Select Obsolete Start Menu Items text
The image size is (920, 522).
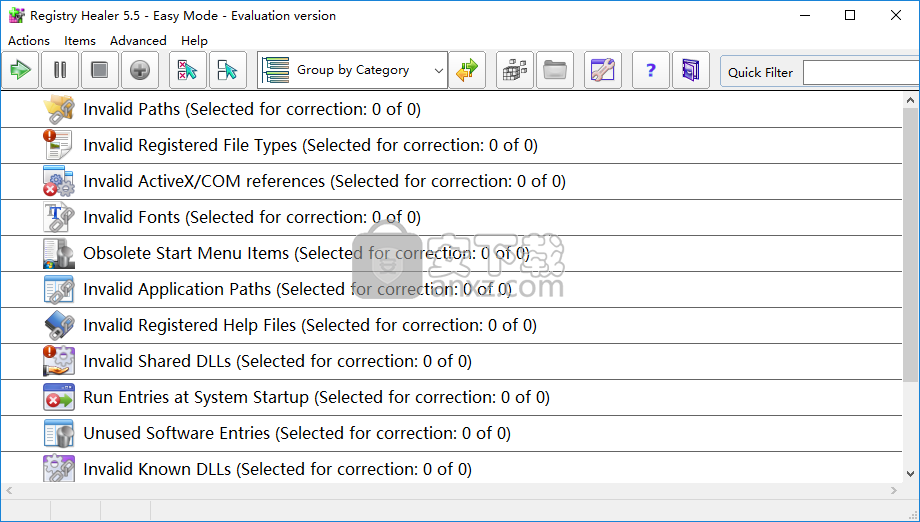tap(306, 253)
